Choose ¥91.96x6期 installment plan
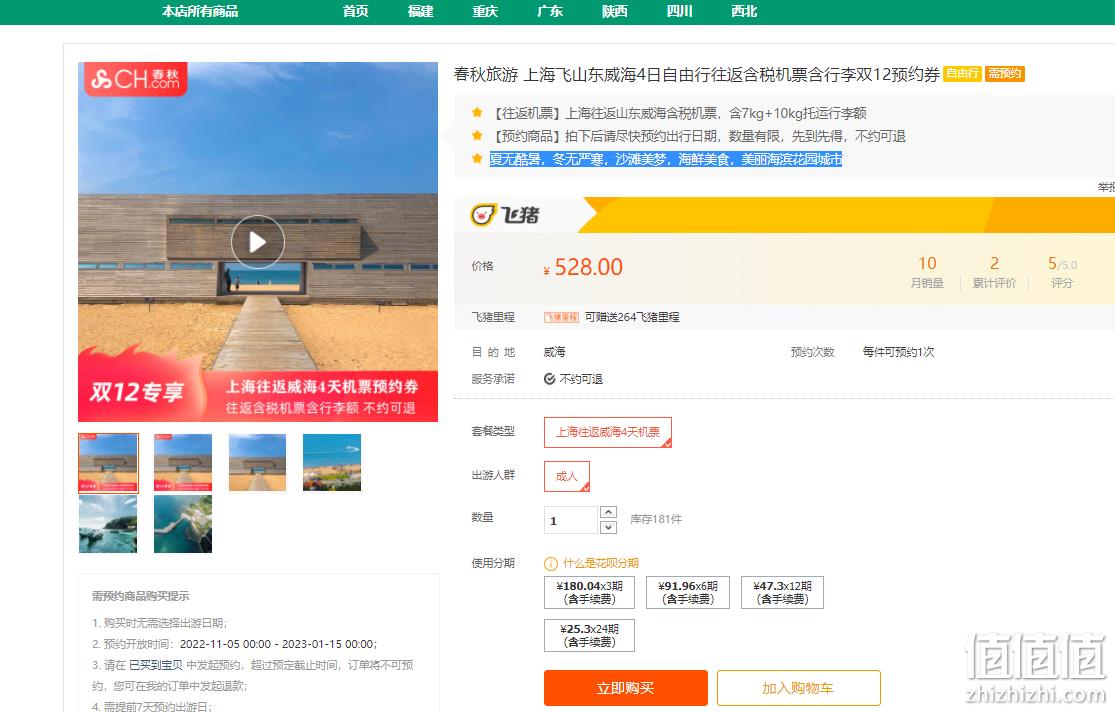This screenshot has width=1115, height=712. [688, 593]
